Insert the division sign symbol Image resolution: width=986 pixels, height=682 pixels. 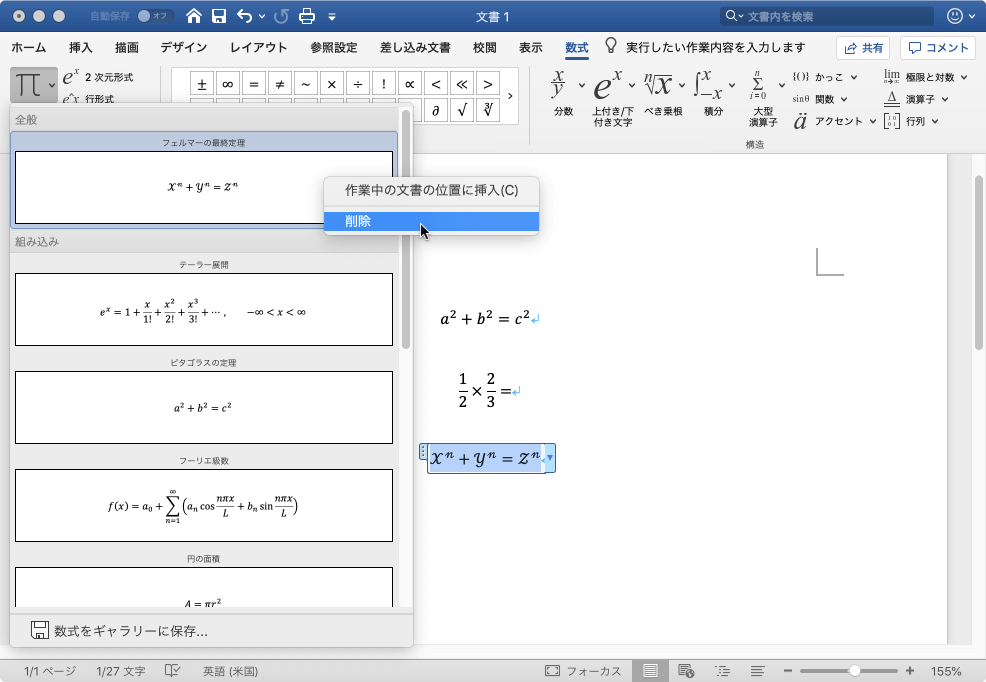358,84
